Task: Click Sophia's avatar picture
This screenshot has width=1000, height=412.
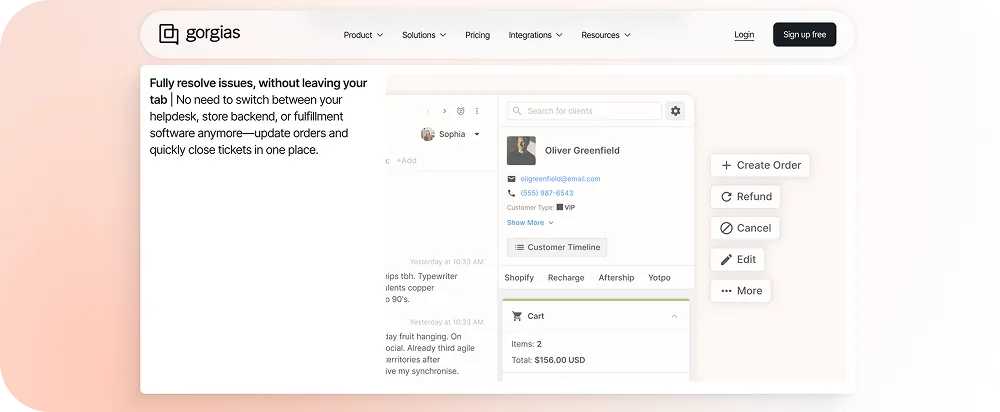Action: (x=427, y=134)
